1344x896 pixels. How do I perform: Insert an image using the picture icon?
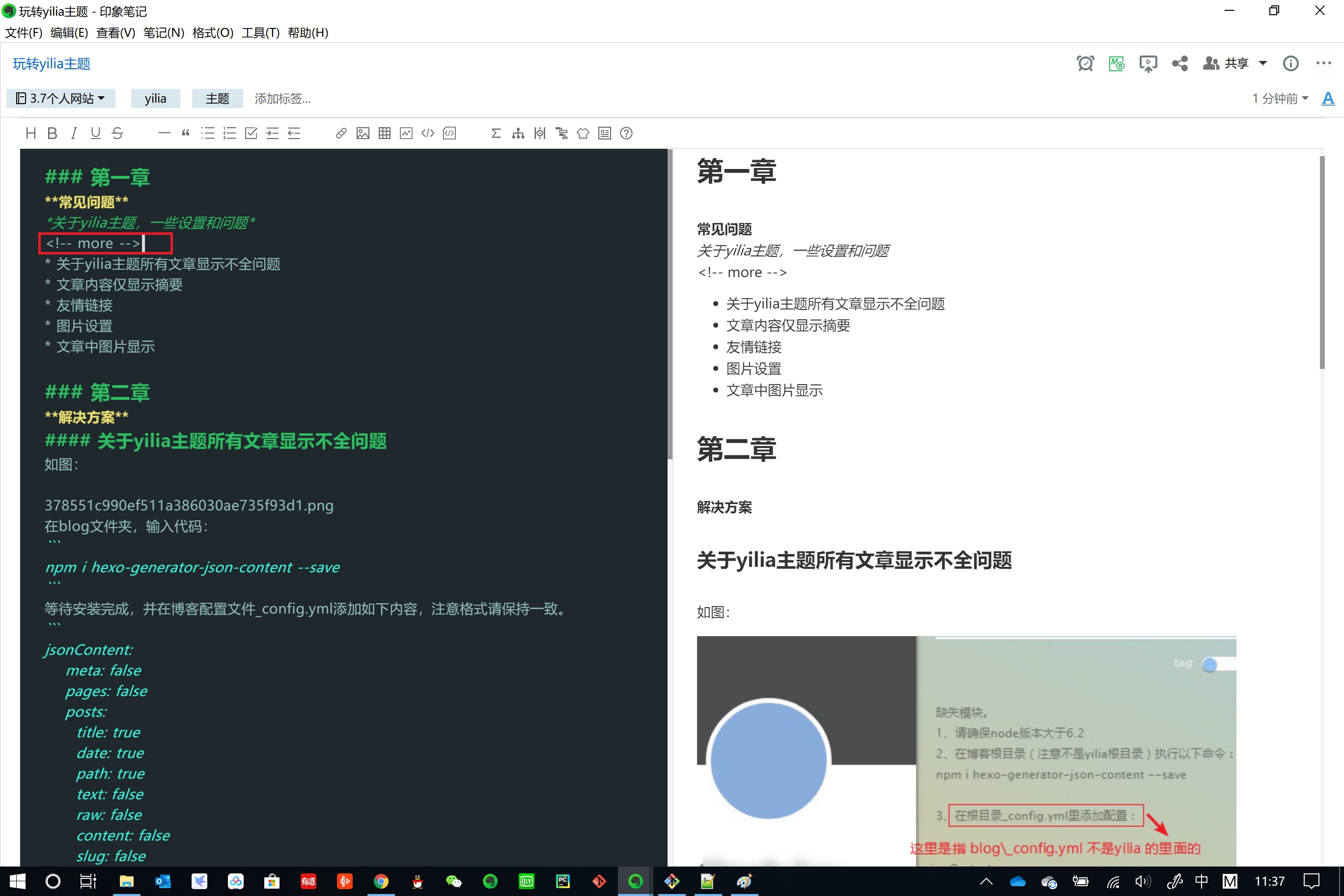click(363, 133)
